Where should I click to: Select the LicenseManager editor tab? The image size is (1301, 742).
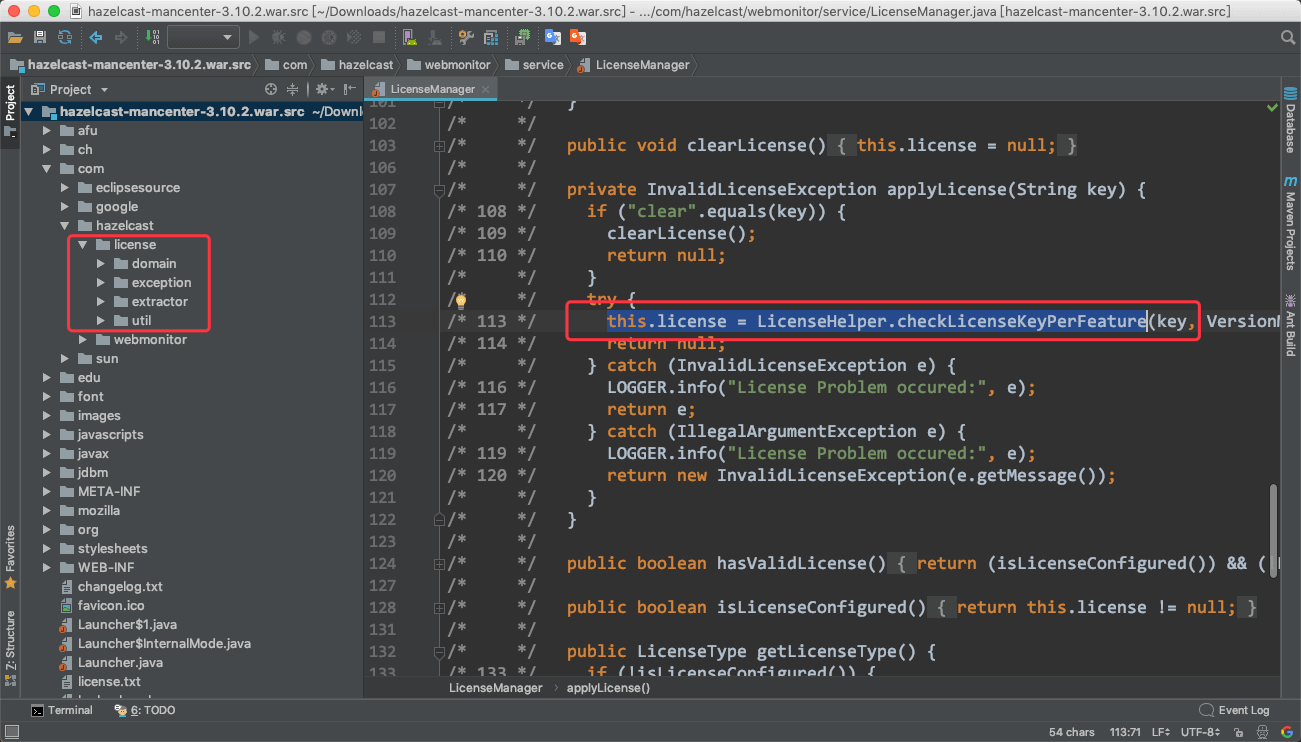click(x=432, y=89)
